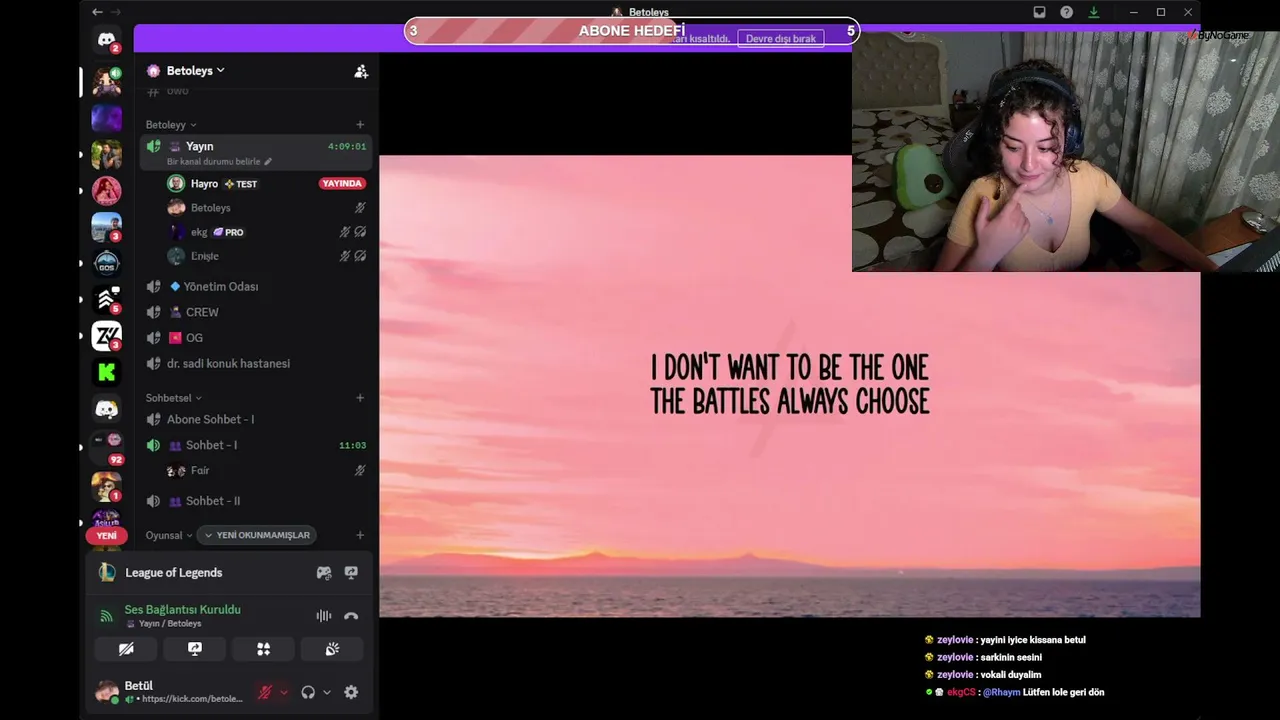Open audio output options arrow
The height and width of the screenshot is (720, 1280).
327,692
